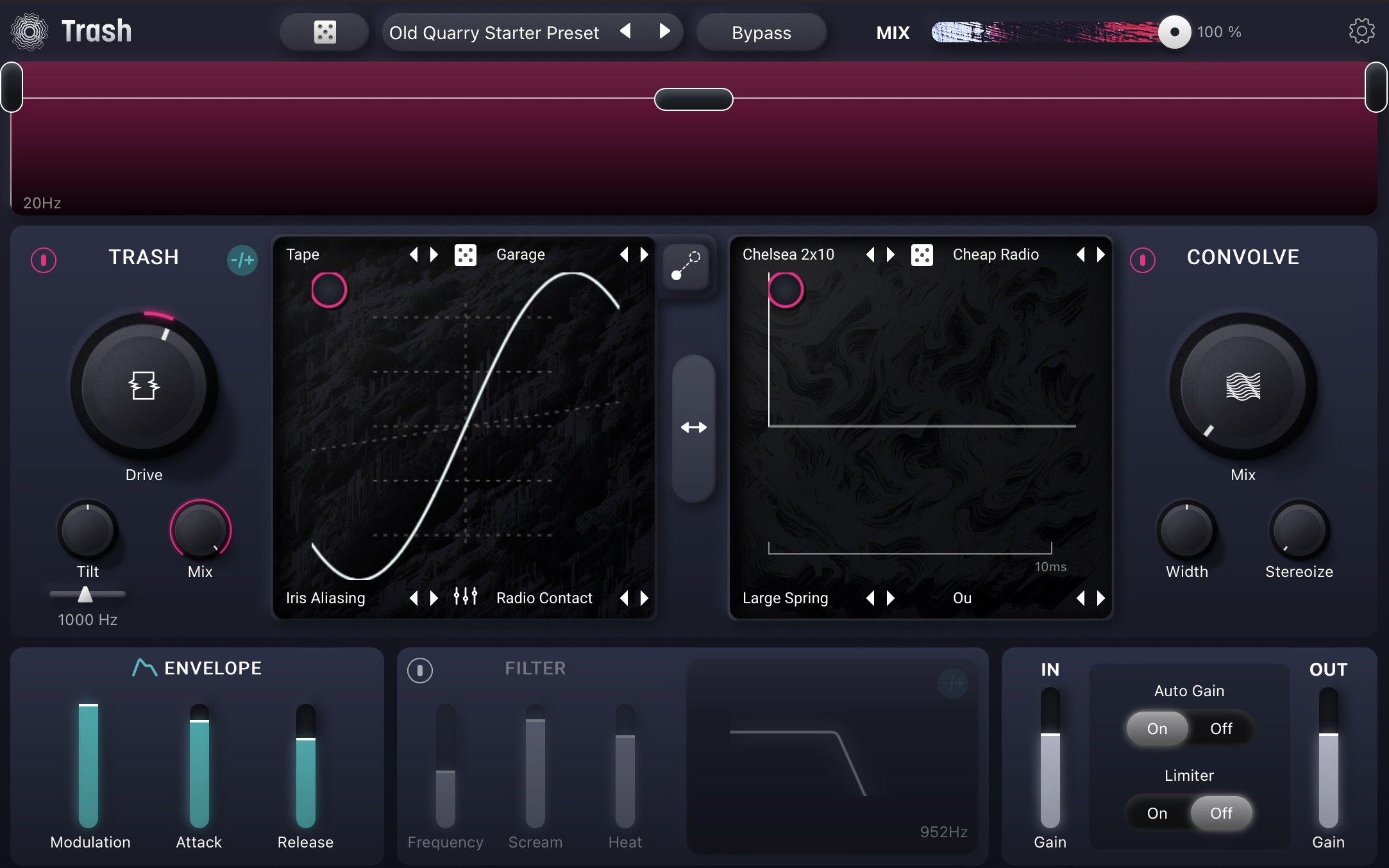Click the Tilt knob
Image resolution: width=1389 pixels, height=868 pixels.
coord(87,530)
